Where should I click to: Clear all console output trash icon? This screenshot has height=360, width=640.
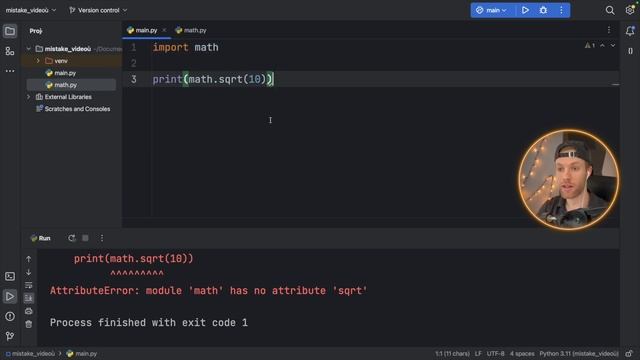[29, 324]
